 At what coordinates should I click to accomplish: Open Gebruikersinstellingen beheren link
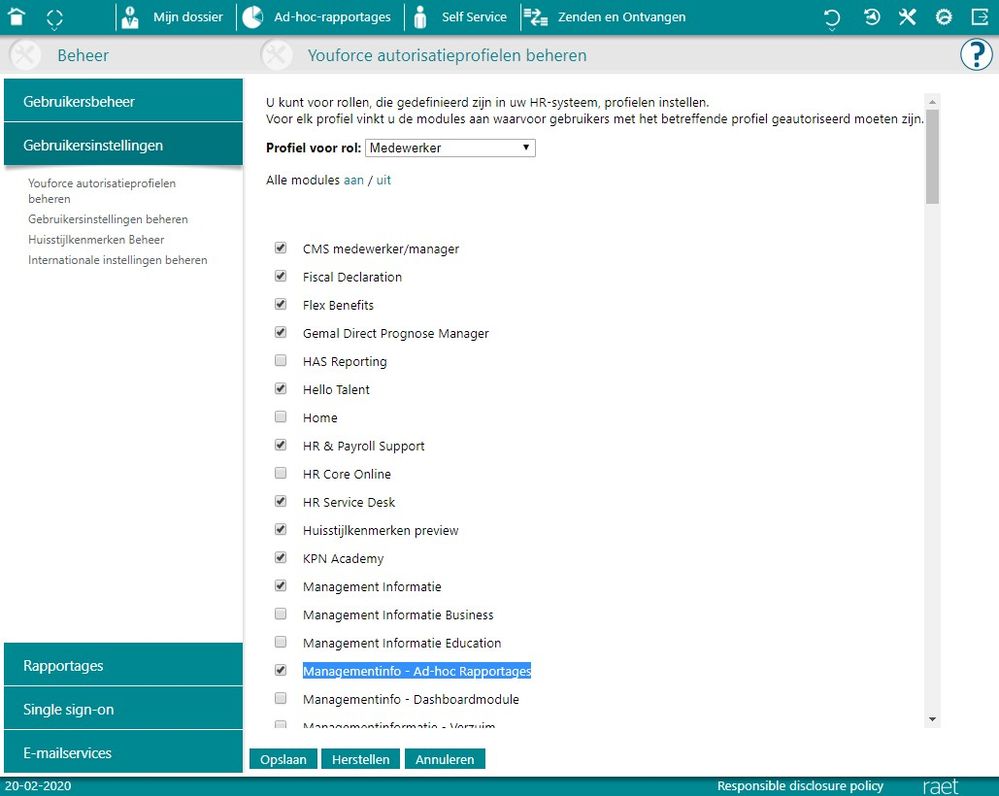click(x=108, y=219)
